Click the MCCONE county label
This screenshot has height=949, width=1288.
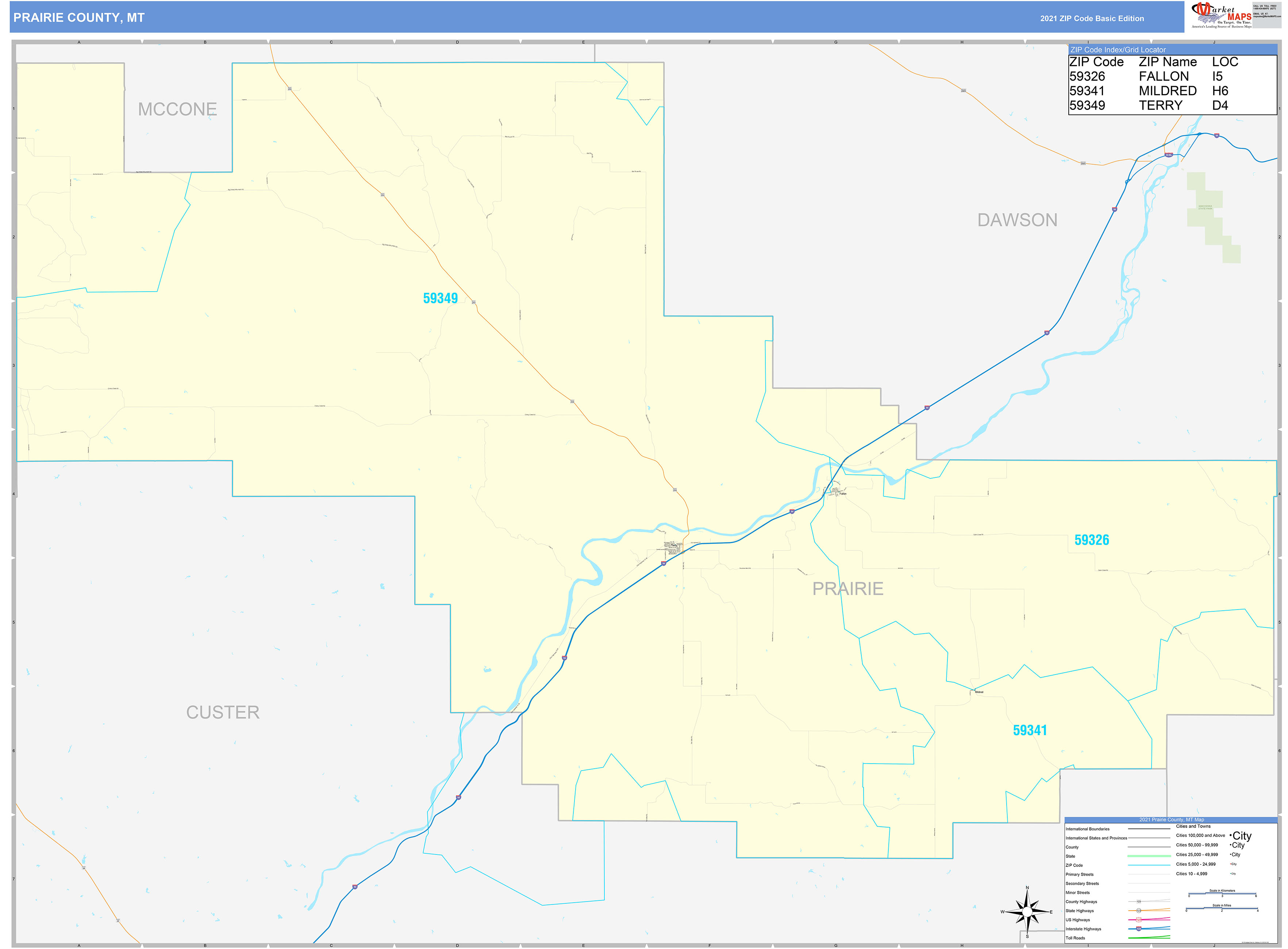click(x=177, y=109)
